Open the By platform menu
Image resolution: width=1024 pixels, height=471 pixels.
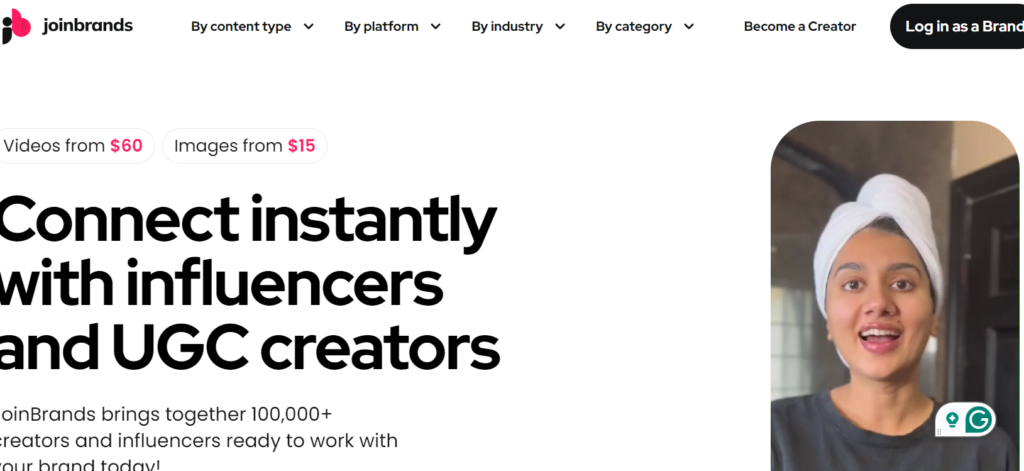381,27
